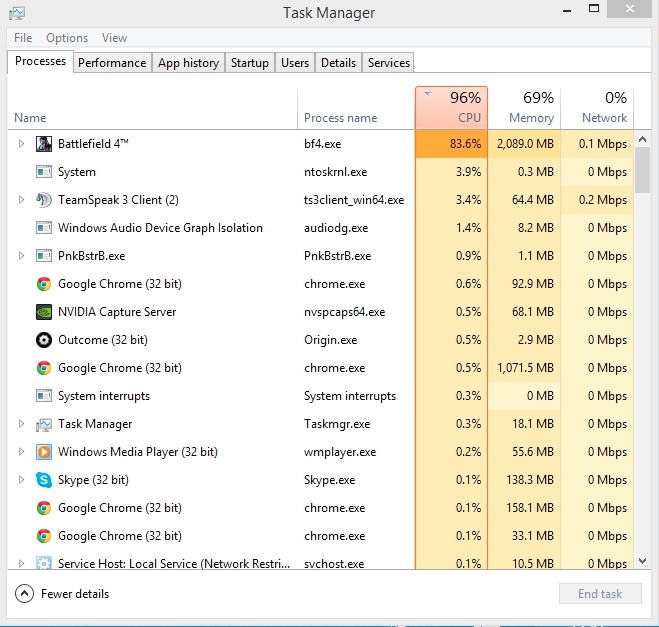Click the NVIDIA Capture Server icon
This screenshot has width=659, height=627.
(x=44, y=312)
